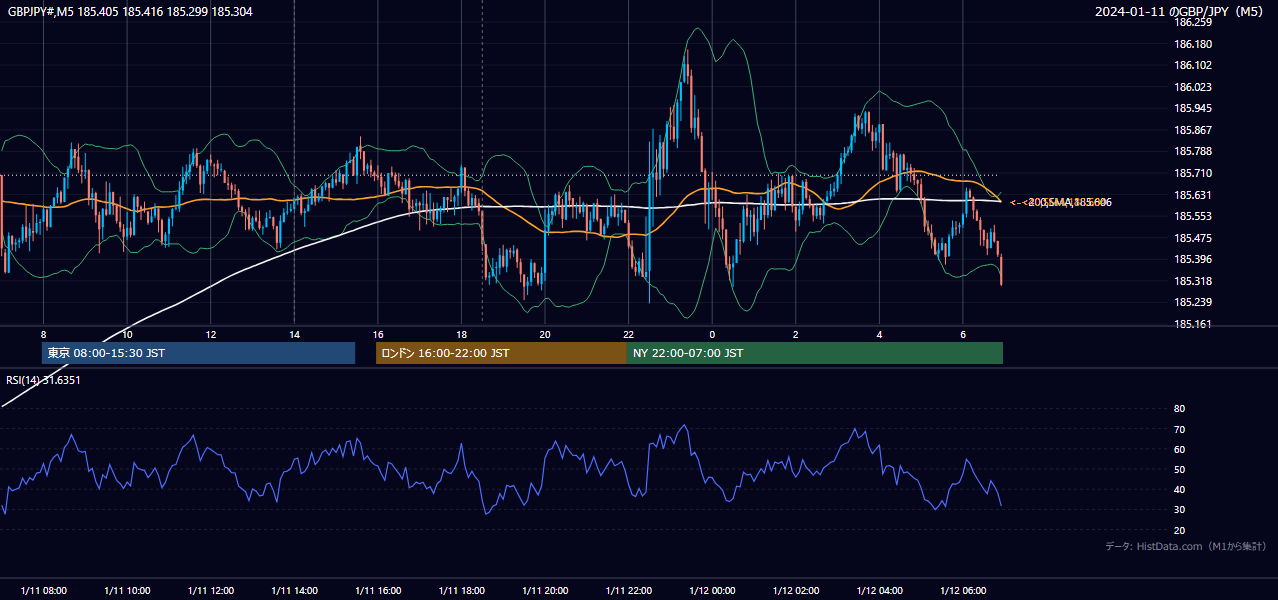Click bottom time label 1/11 16:00

click(x=378, y=591)
